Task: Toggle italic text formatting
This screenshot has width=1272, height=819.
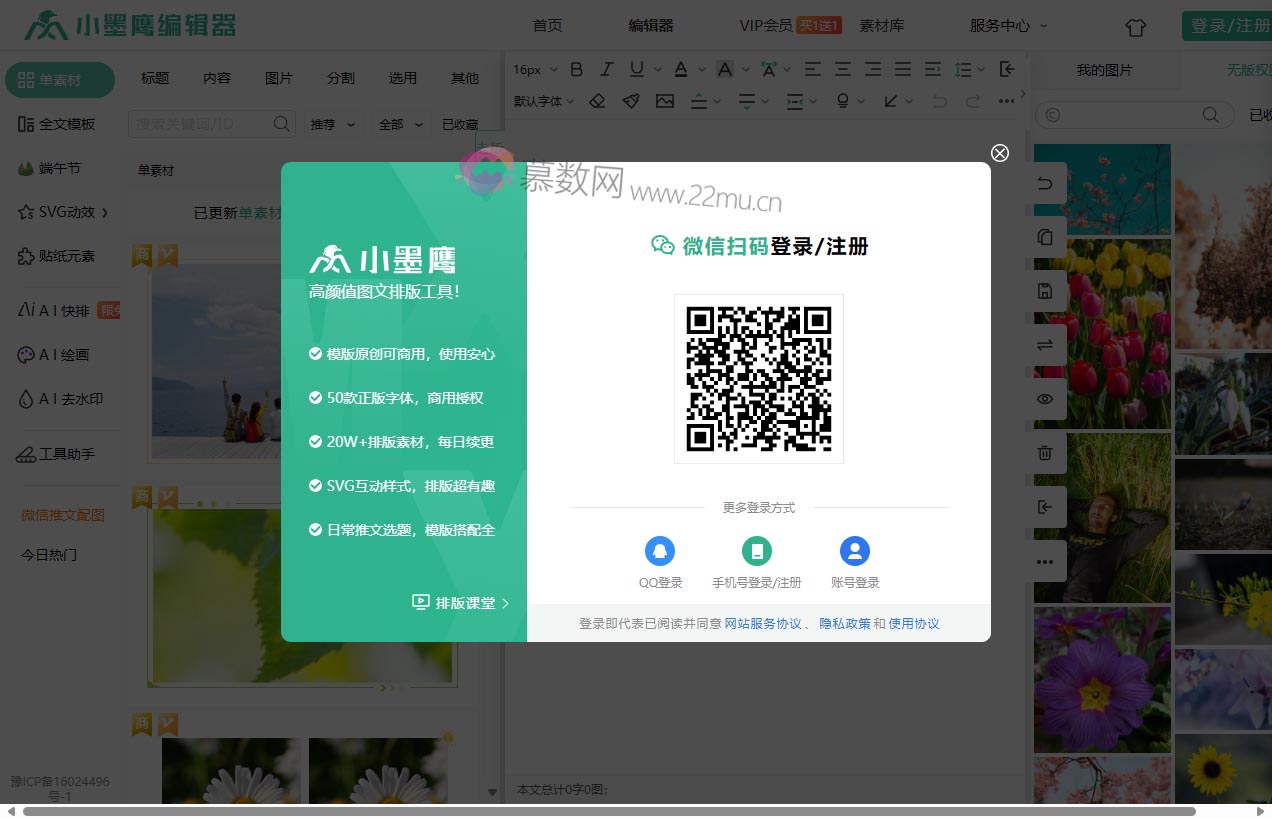Action: pyautogui.click(x=606, y=69)
